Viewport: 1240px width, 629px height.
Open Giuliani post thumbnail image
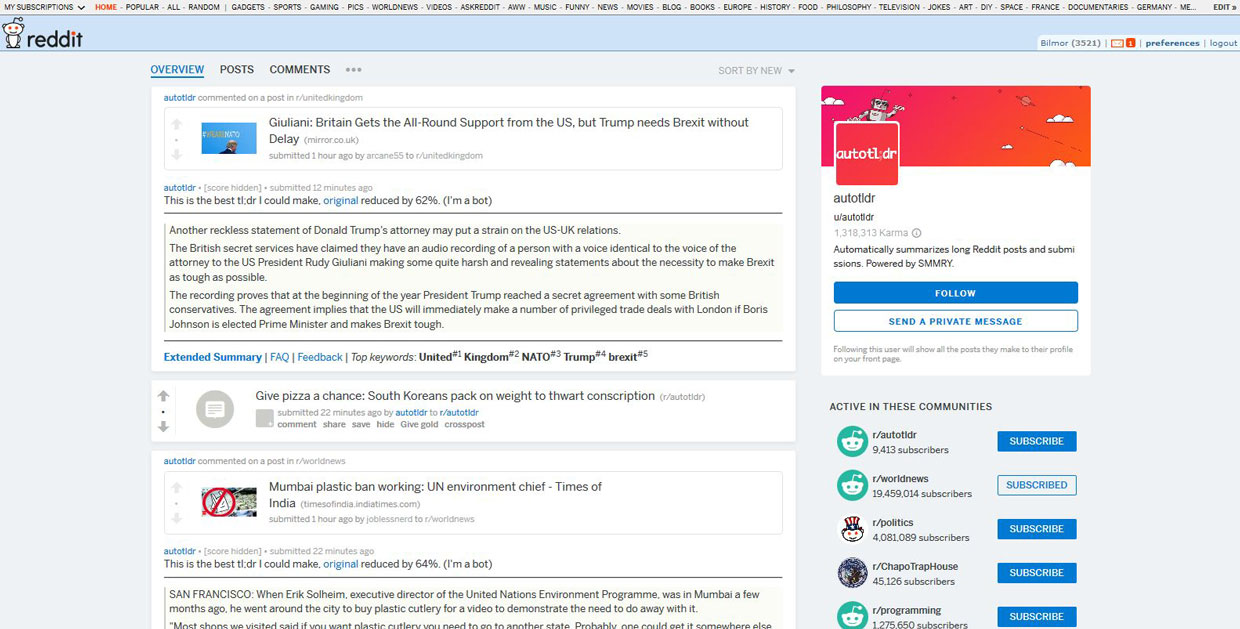click(x=229, y=138)
